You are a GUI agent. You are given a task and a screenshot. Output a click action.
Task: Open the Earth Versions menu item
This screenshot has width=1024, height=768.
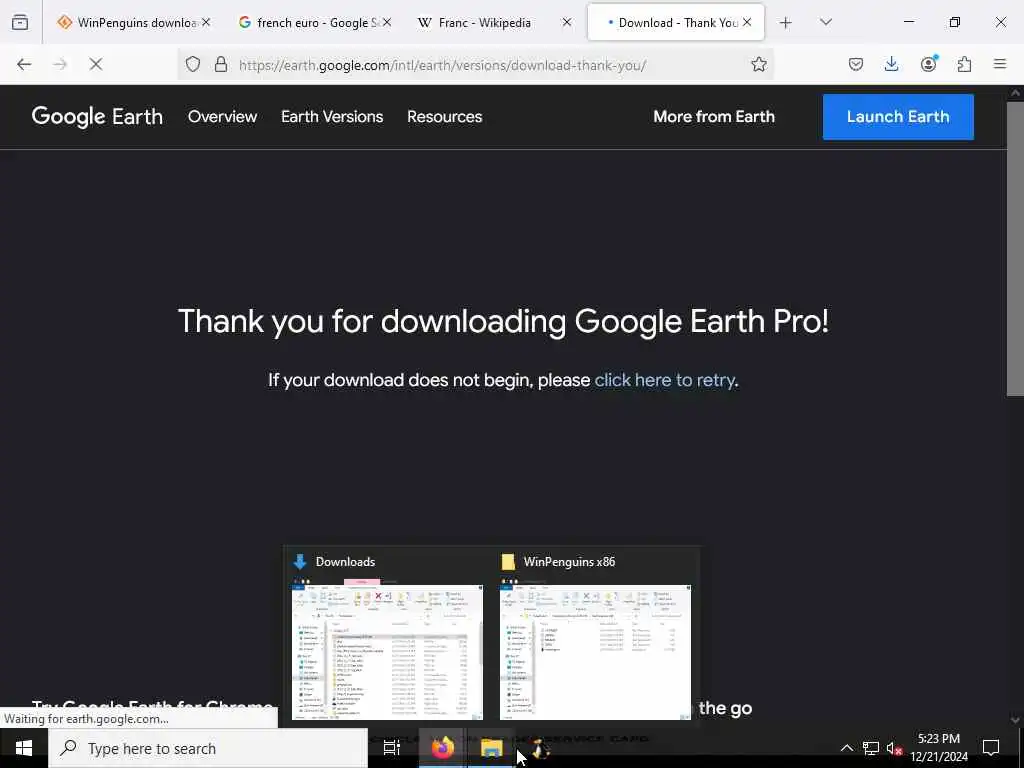click(332, 116)
